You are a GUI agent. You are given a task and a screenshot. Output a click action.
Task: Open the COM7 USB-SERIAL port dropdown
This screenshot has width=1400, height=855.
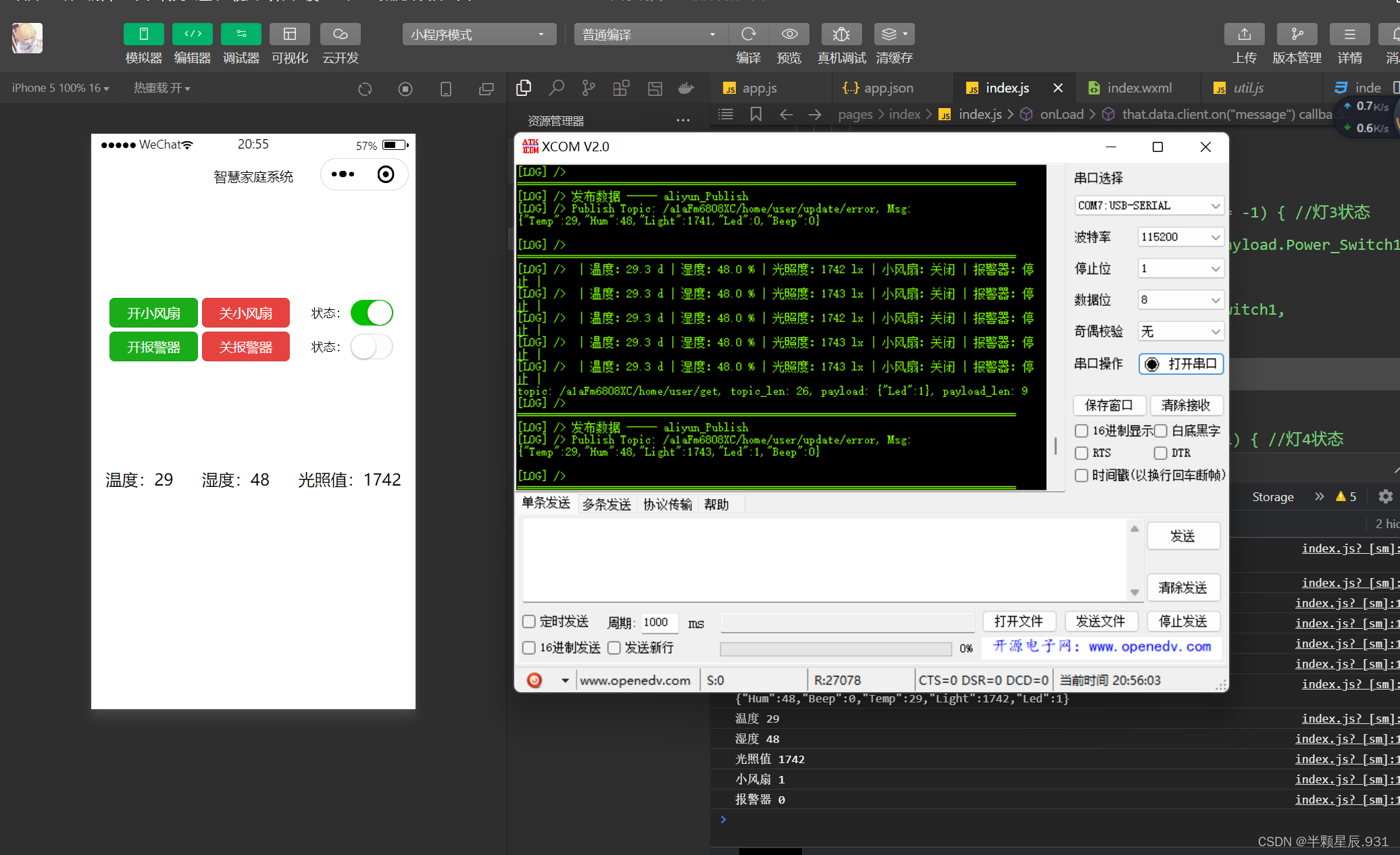pos(1149,205)
